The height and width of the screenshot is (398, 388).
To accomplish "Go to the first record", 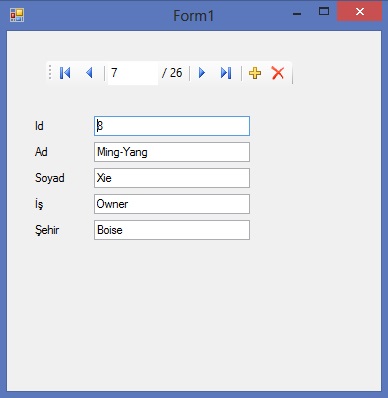I will click(65, 73).
